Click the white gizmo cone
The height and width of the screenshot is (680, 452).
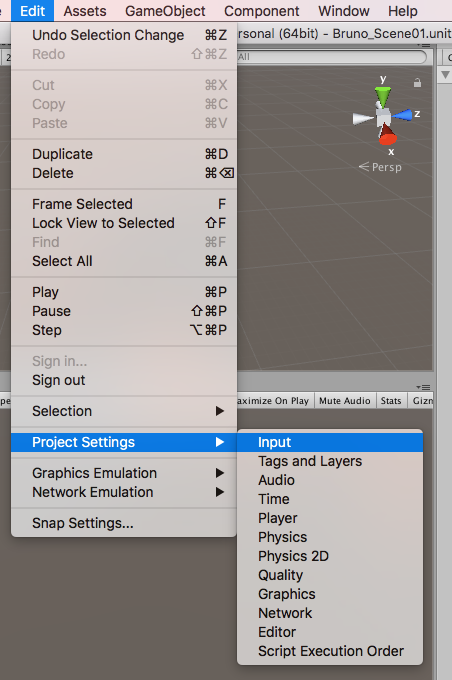coord(363,118)
